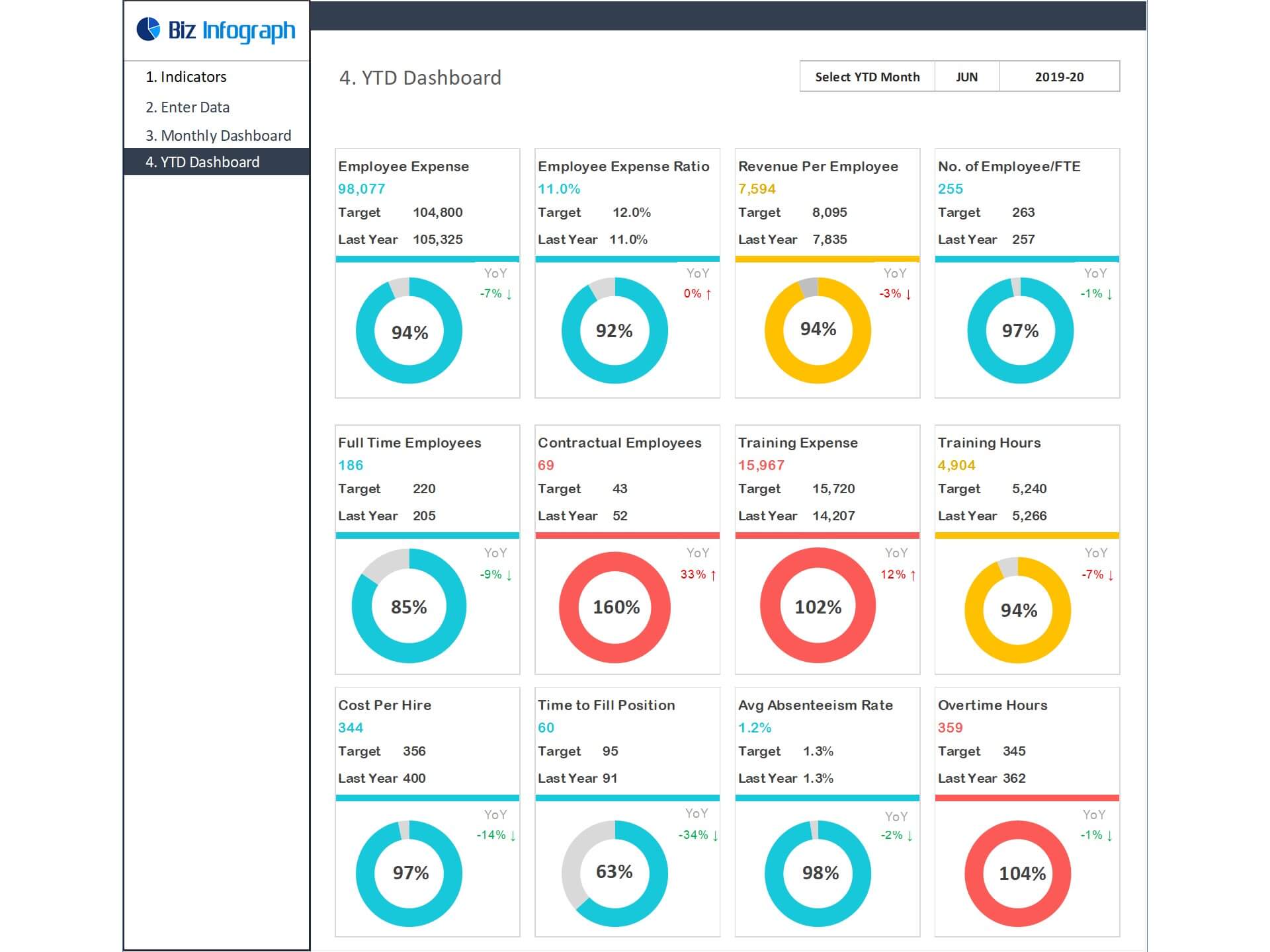Click the Training Hours value 4,904
Image resolution: width=1270 pixels, height=952 pixels.
[x=956, y=465]
